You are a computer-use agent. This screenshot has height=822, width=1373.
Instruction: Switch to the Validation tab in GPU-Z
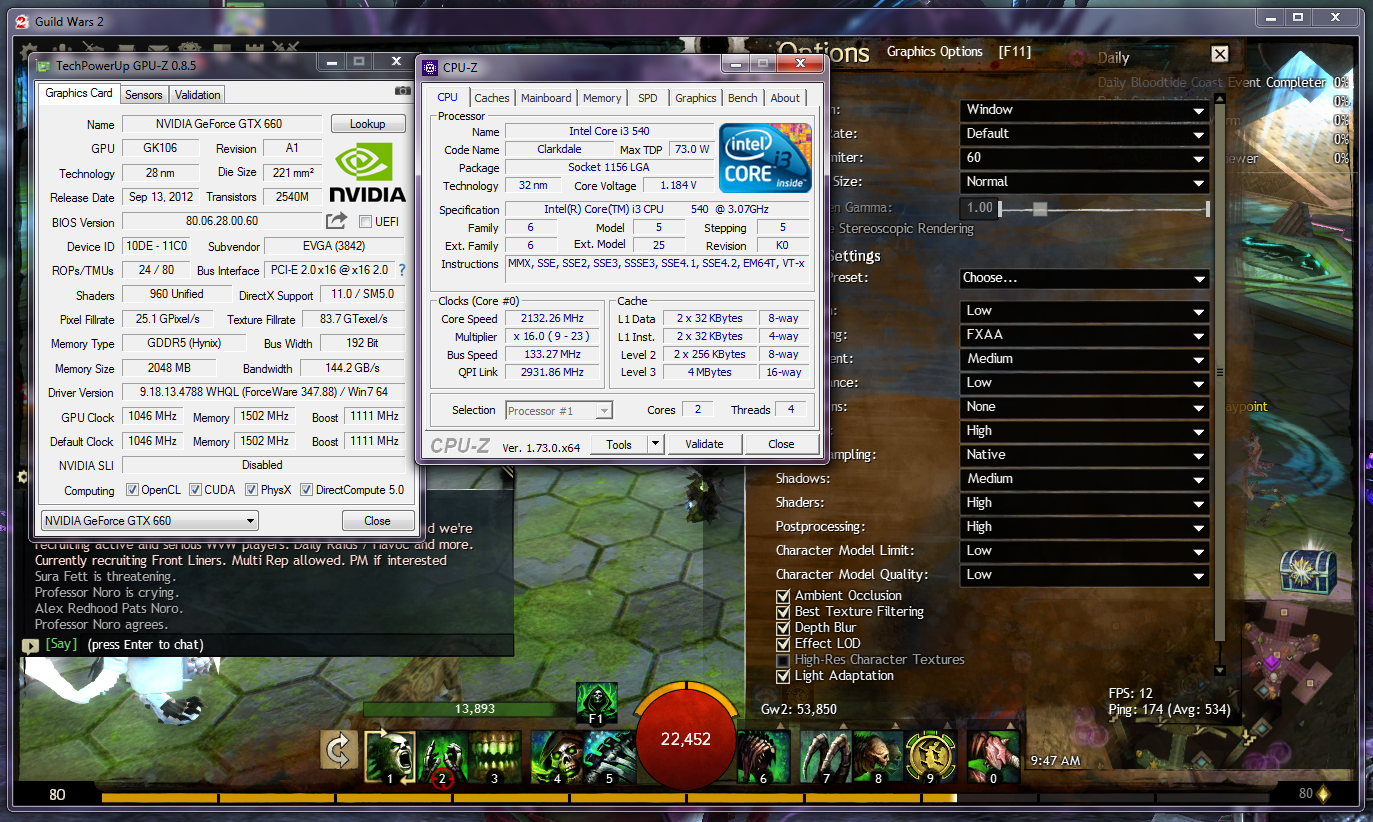(x=197, y=95)
